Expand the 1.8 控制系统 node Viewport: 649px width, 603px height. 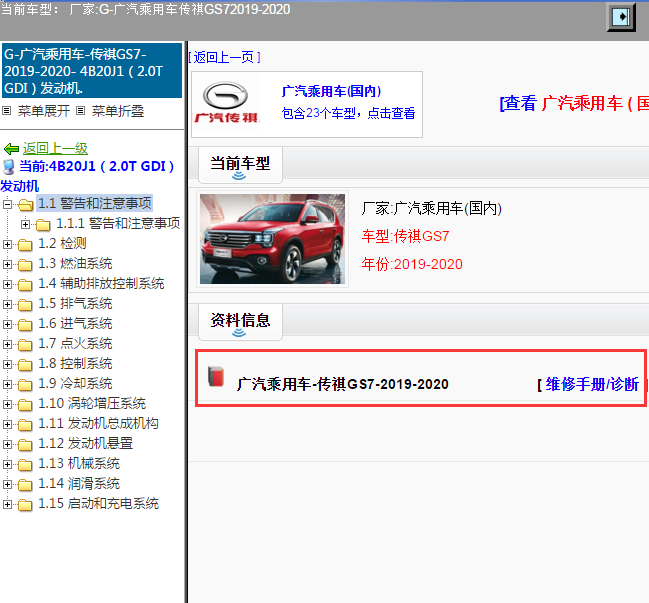pyautogui.click(x=7, y=364)
